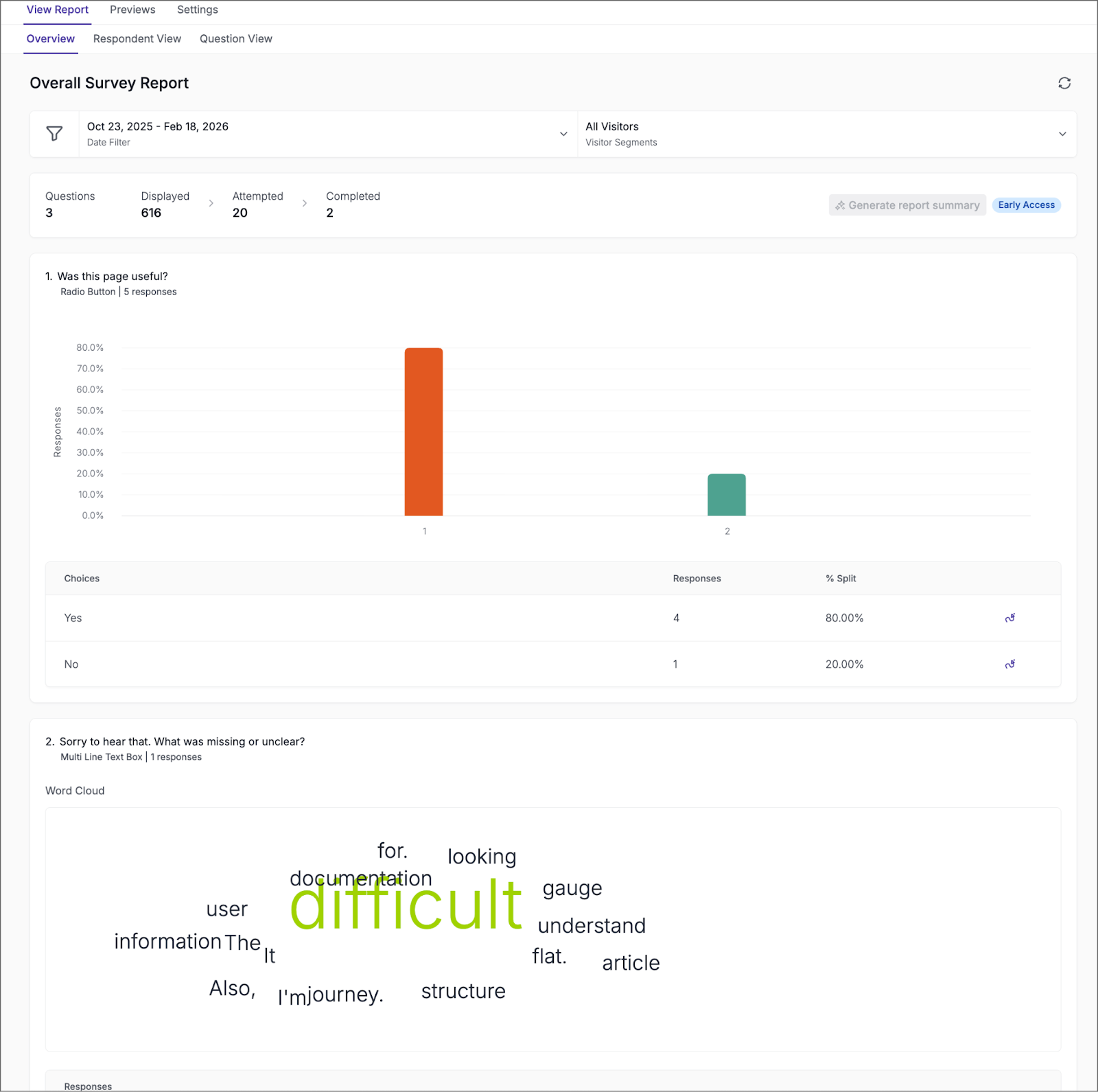Click the Generate report summary button
The height and width of the screenshot is (1092, 1098).
(907, 205)
